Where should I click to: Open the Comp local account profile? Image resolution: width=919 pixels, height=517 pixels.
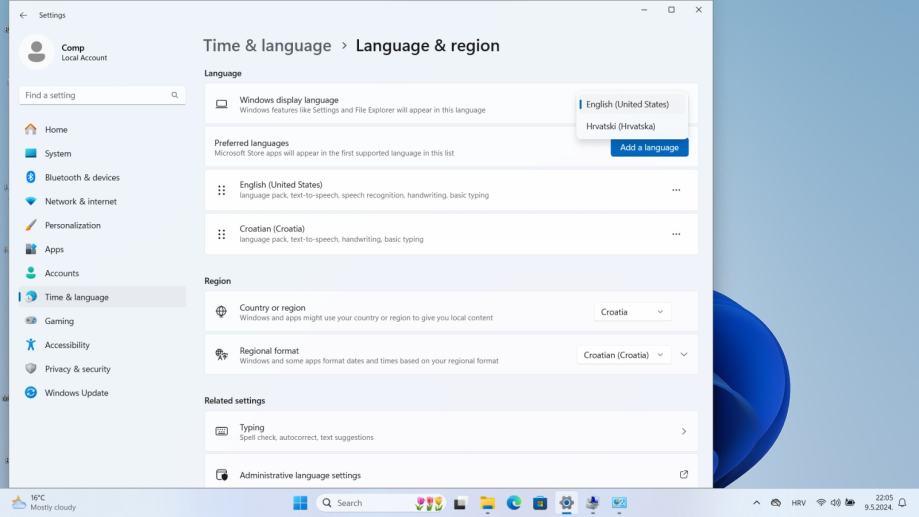click(x=64, y=52)
